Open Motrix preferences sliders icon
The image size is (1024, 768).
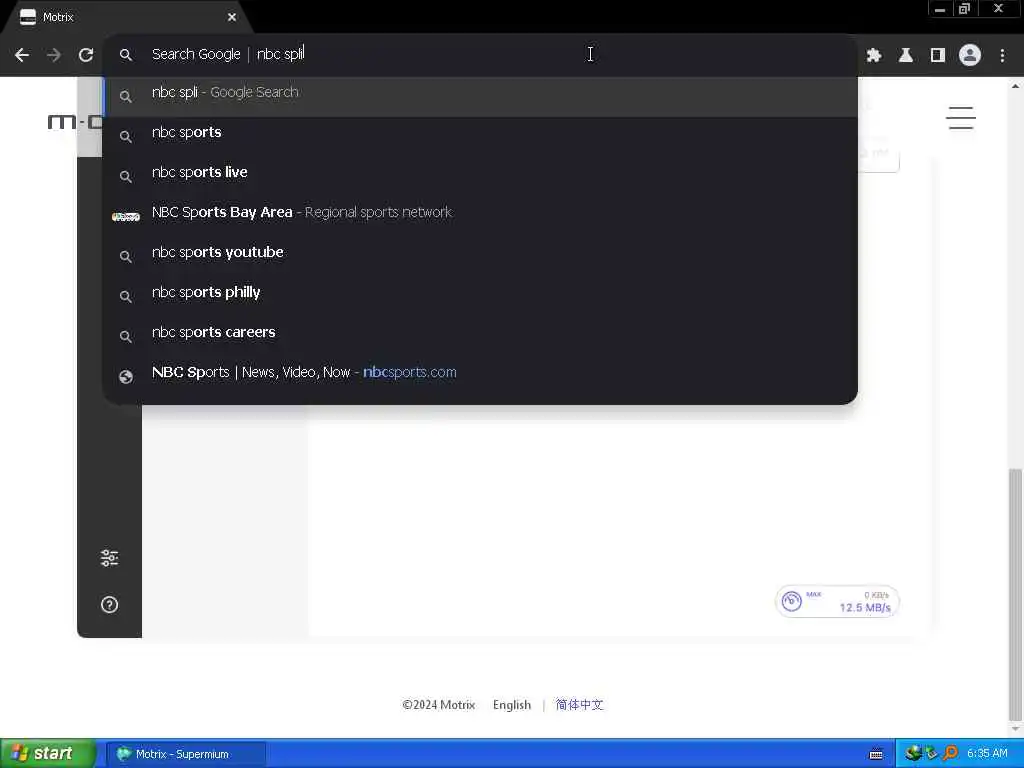click(x=110, y=558)
